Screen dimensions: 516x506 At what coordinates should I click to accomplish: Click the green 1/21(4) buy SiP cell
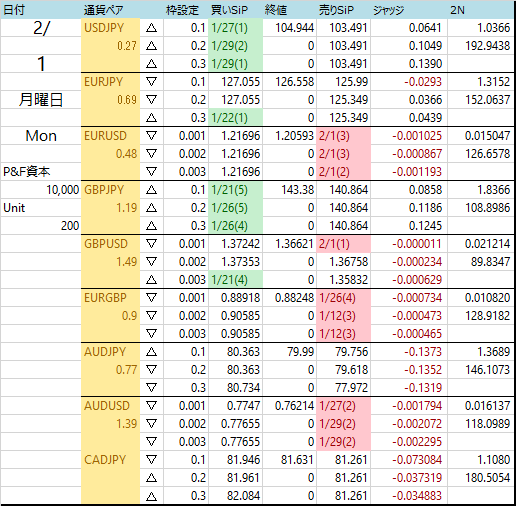tap(235, 280)
